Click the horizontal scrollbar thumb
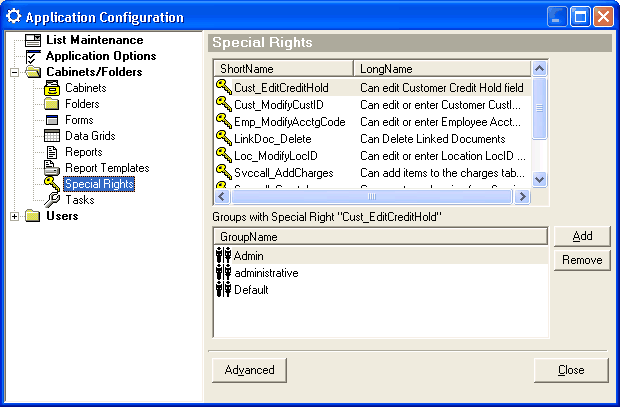This screenshot has height=407, width=620. tap(371, 197)
